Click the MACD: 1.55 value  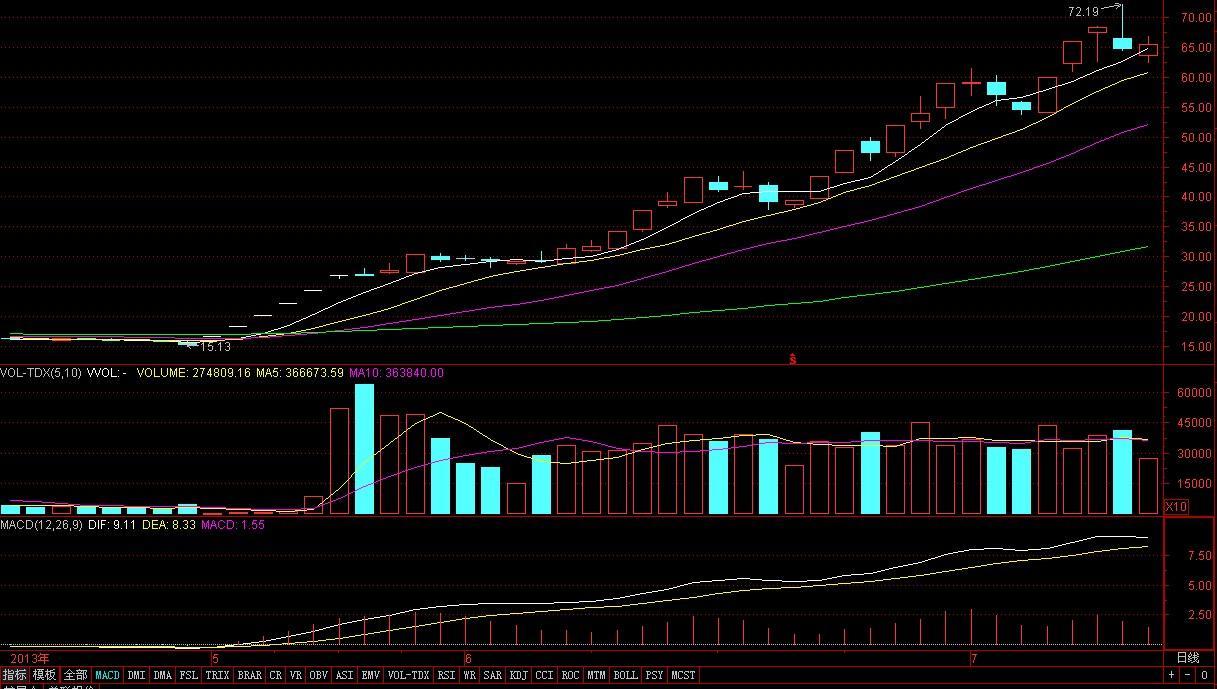(233, 524)
